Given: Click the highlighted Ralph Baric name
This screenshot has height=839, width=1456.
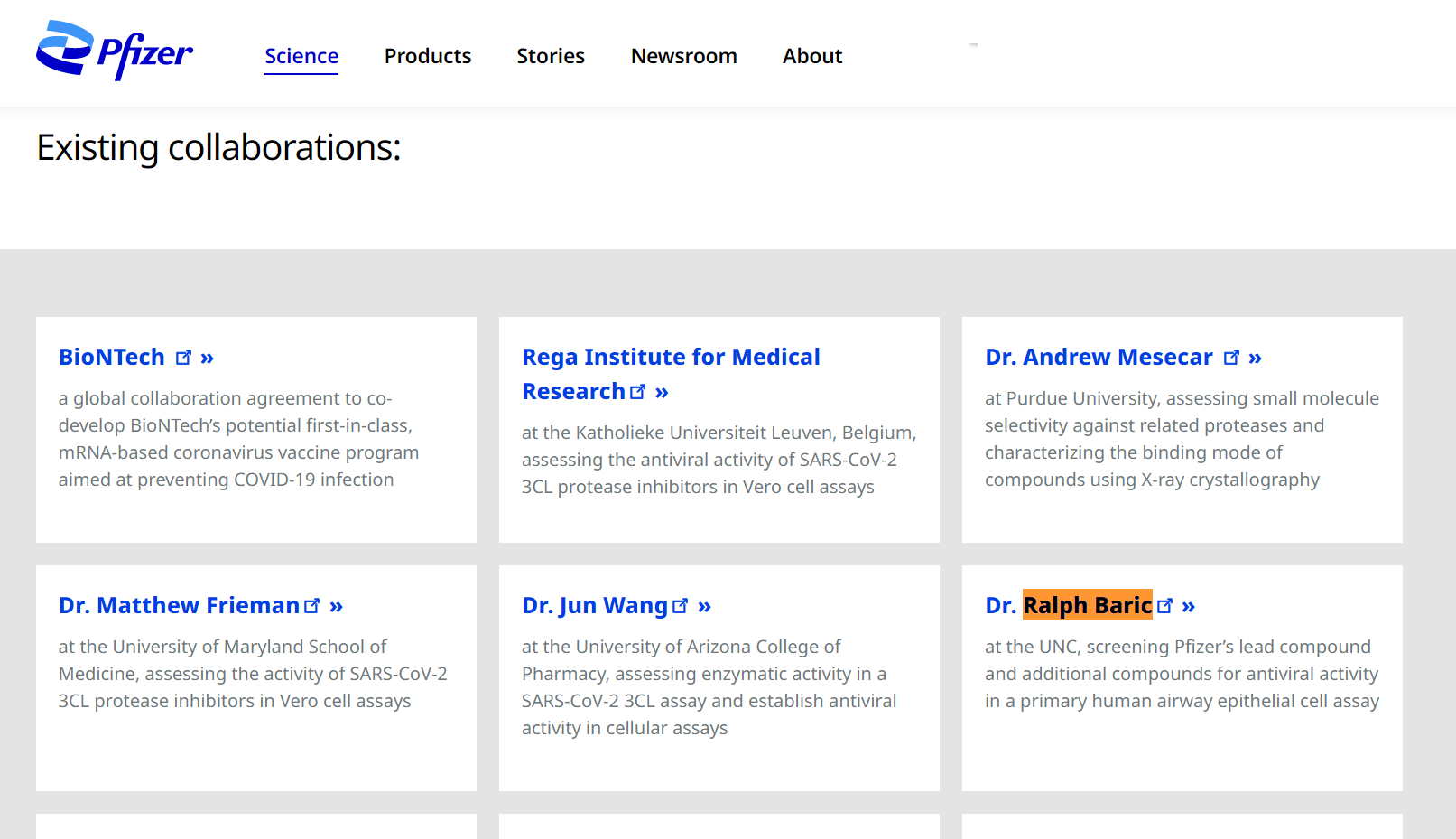Looking at the screenshot, I should (x=1087, y=606).
